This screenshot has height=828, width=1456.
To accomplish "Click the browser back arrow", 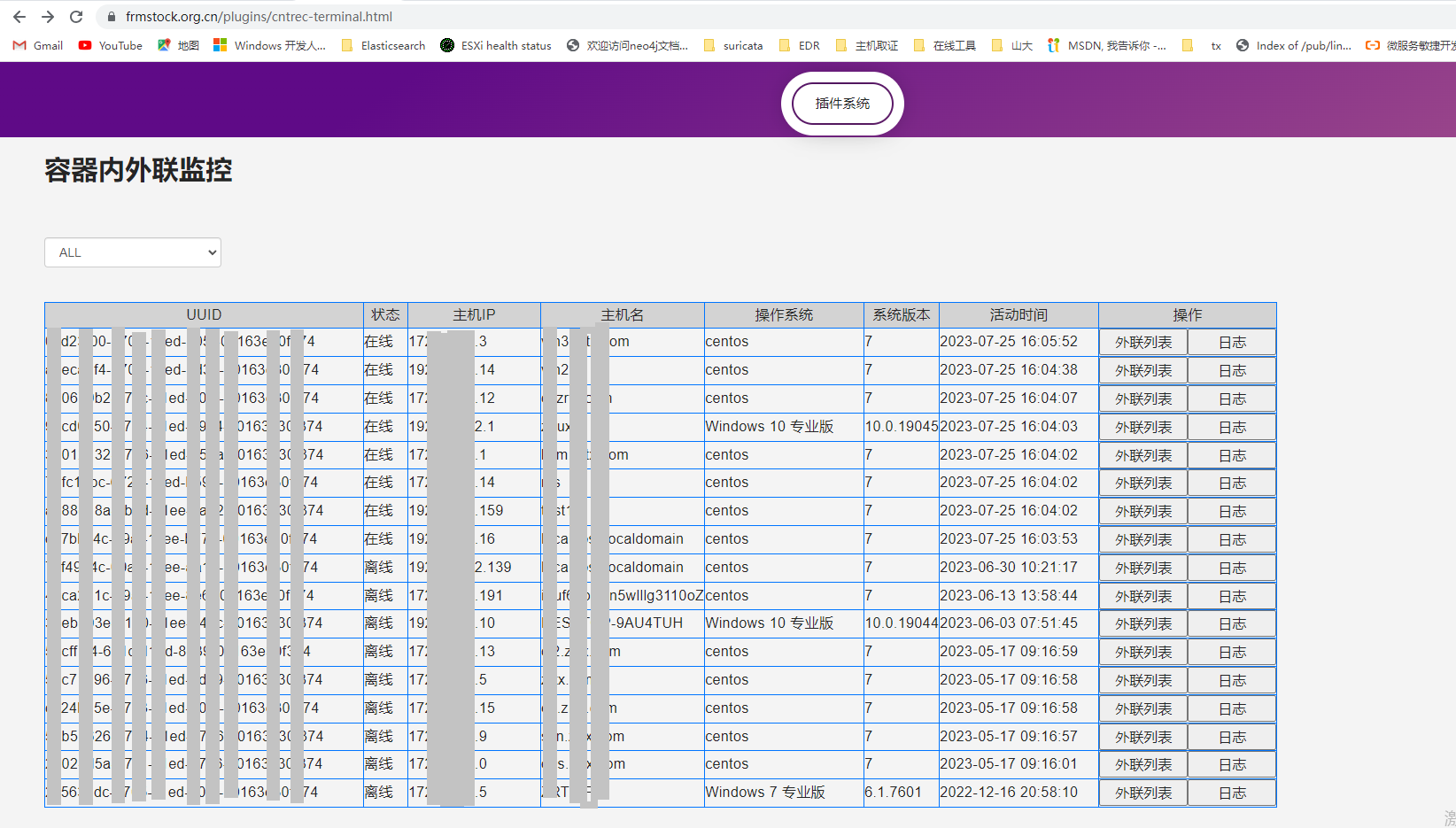I will (x=19, y=17).
